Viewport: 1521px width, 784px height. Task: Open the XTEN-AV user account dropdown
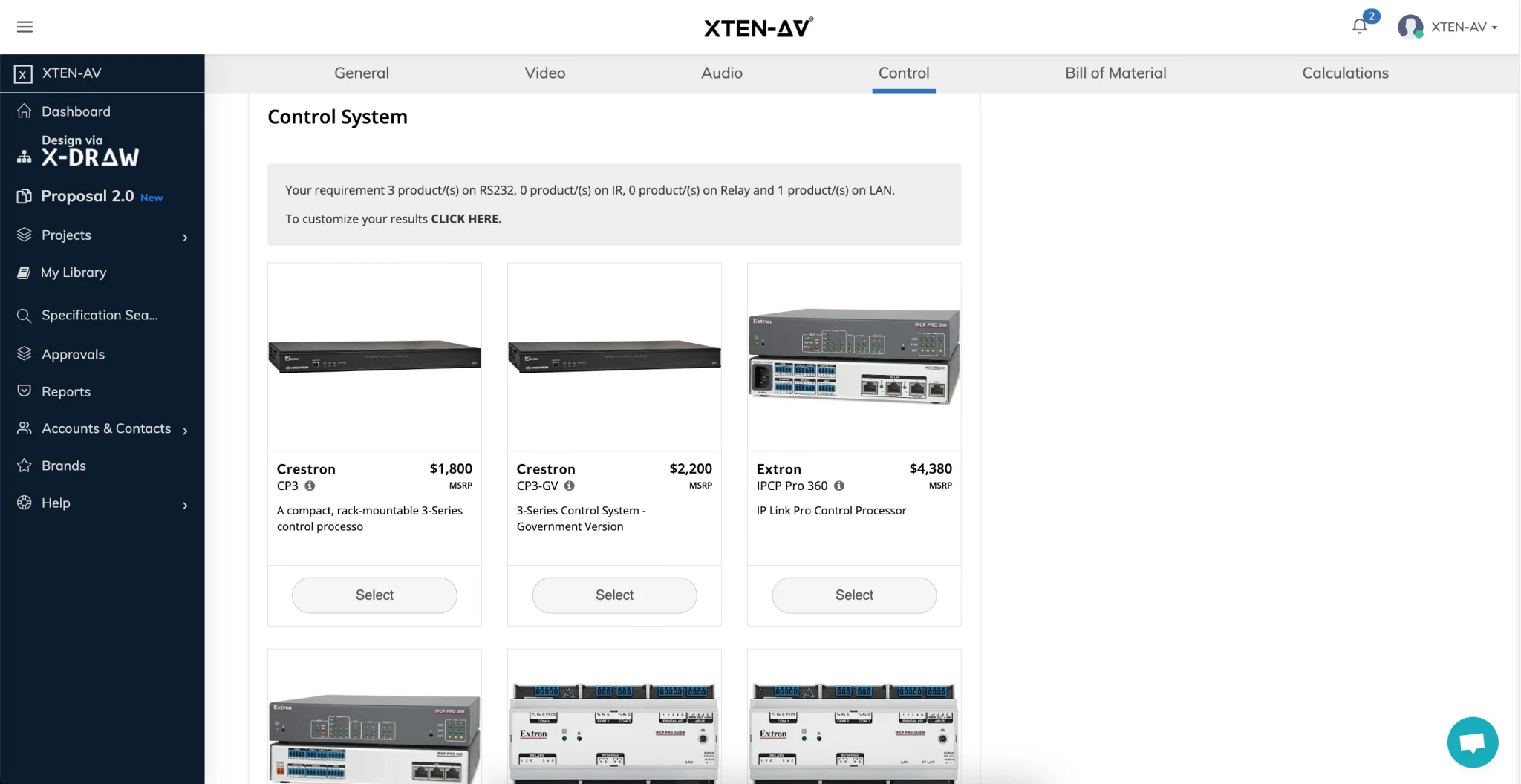[x=1448, y=27]
